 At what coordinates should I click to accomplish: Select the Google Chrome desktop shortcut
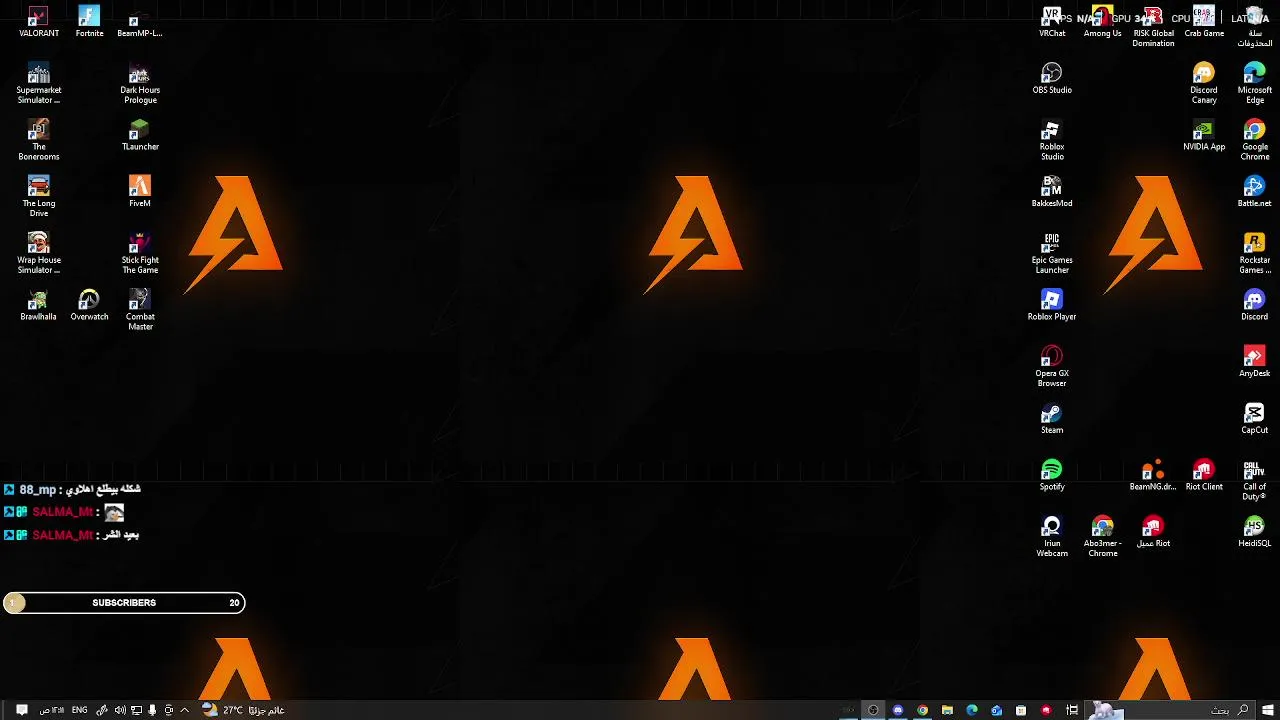pos(1255,141)
